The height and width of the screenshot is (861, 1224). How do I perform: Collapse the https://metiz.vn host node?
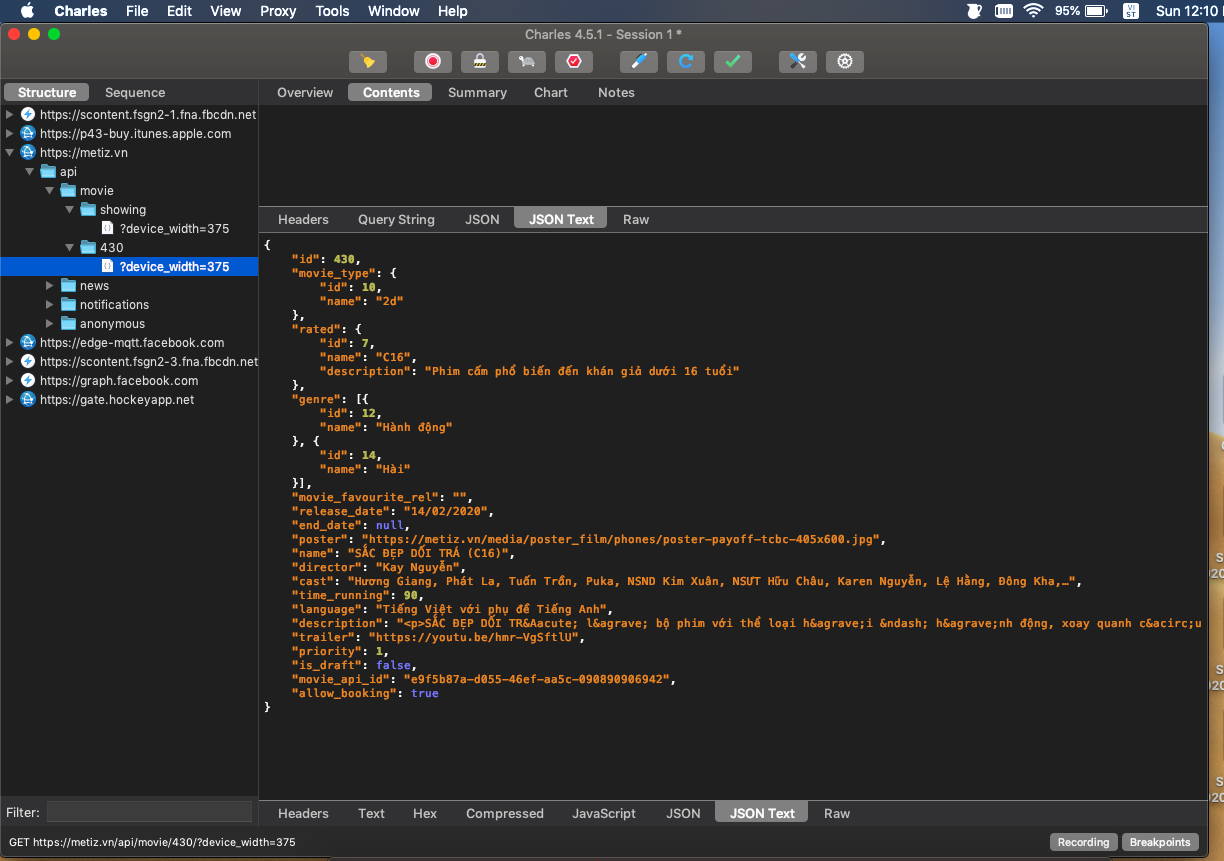pos(10,153)
